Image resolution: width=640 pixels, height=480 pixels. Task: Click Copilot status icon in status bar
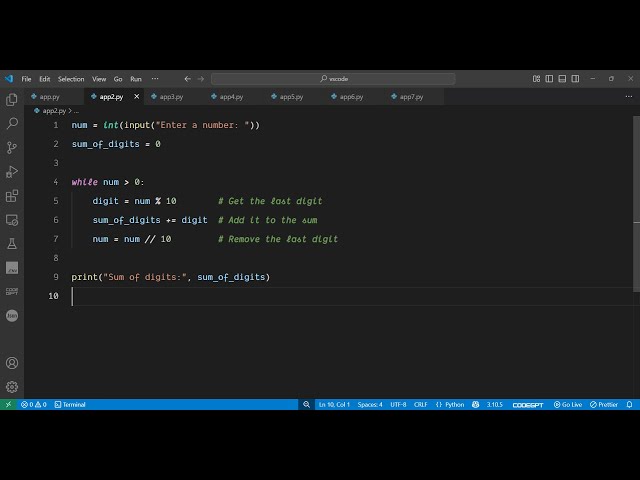coord(476,404)
